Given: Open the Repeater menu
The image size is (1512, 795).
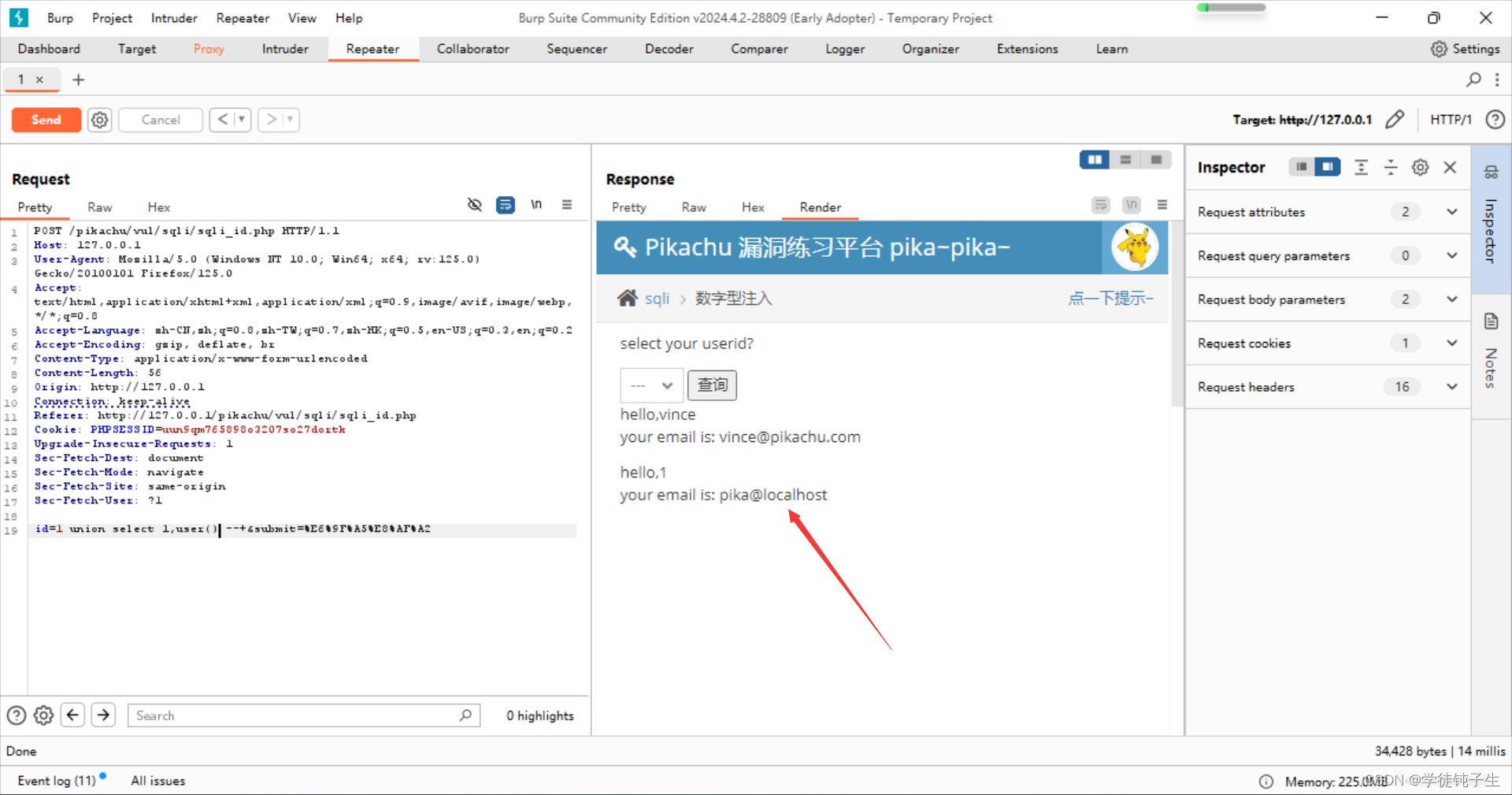Looking at the screenshot, I should [x=243, y=18].
